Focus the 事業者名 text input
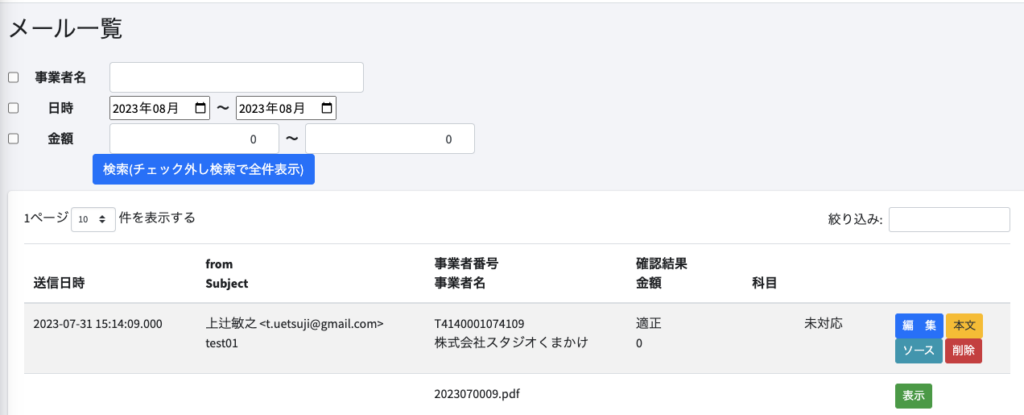The image size is (1024, 415). point(236,77)
